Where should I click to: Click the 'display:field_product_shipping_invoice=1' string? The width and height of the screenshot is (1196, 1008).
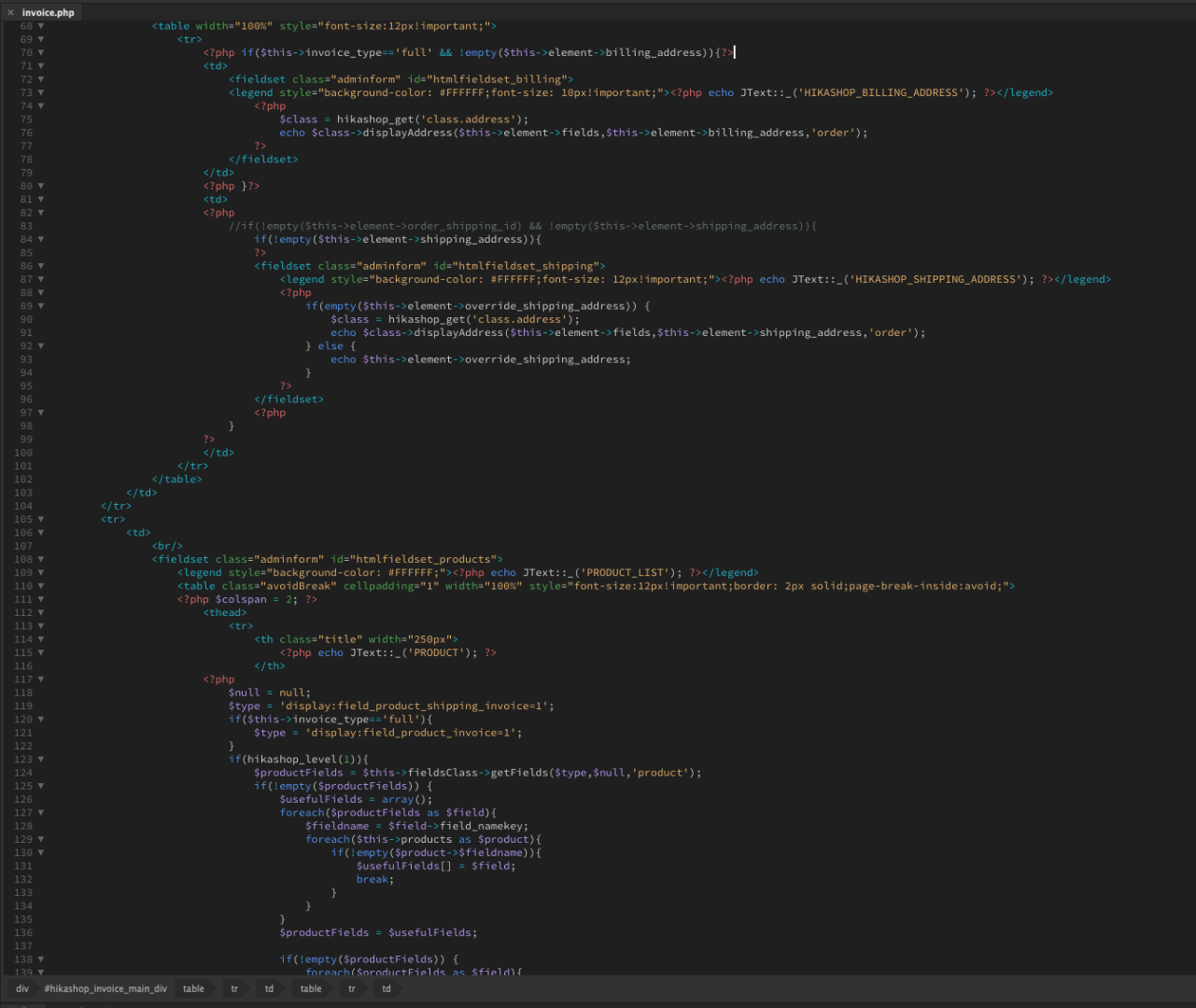pos(414,706)
